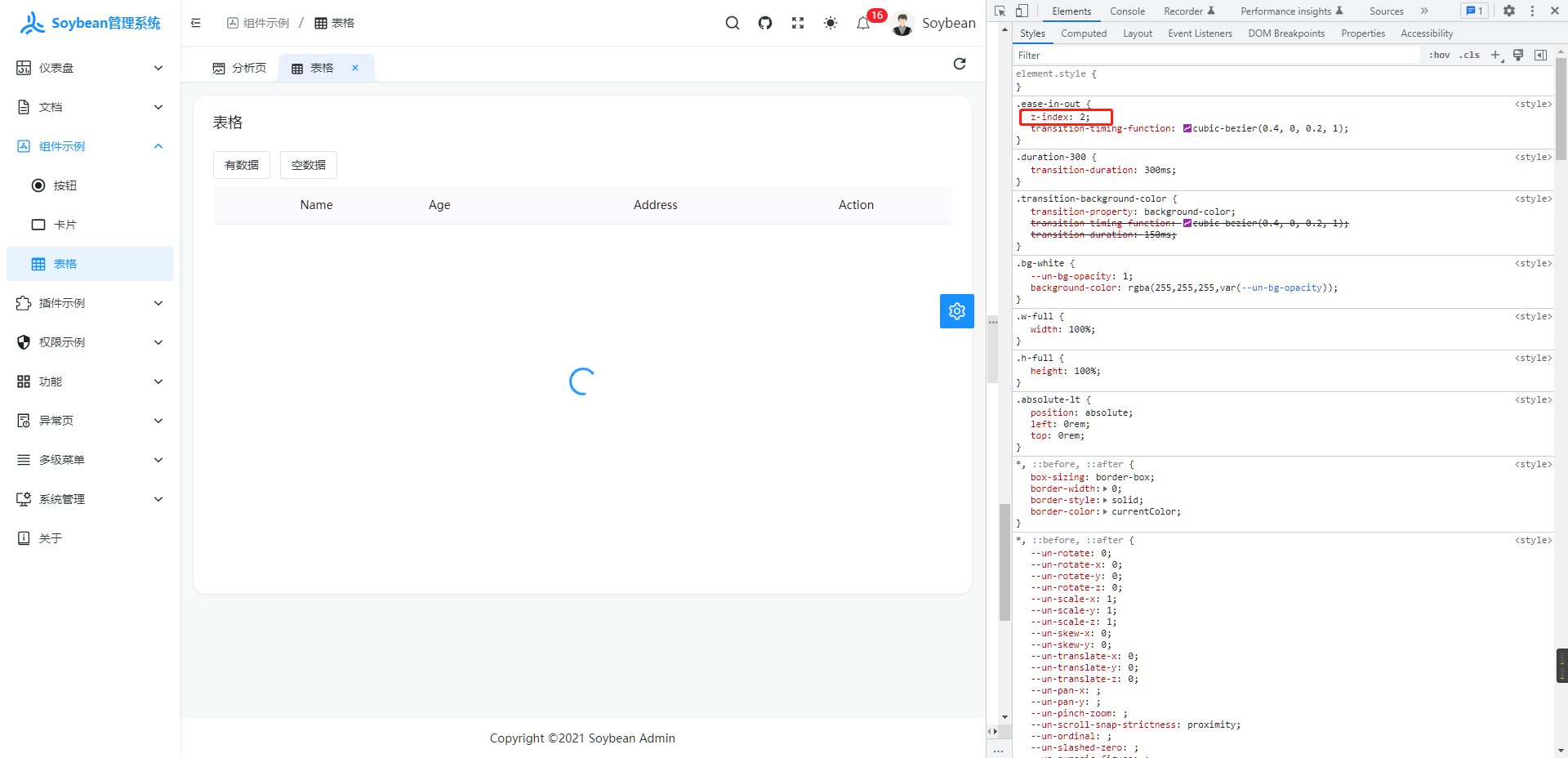
Task: Click the 有数据 button above the table
Action: click(241, 164)
